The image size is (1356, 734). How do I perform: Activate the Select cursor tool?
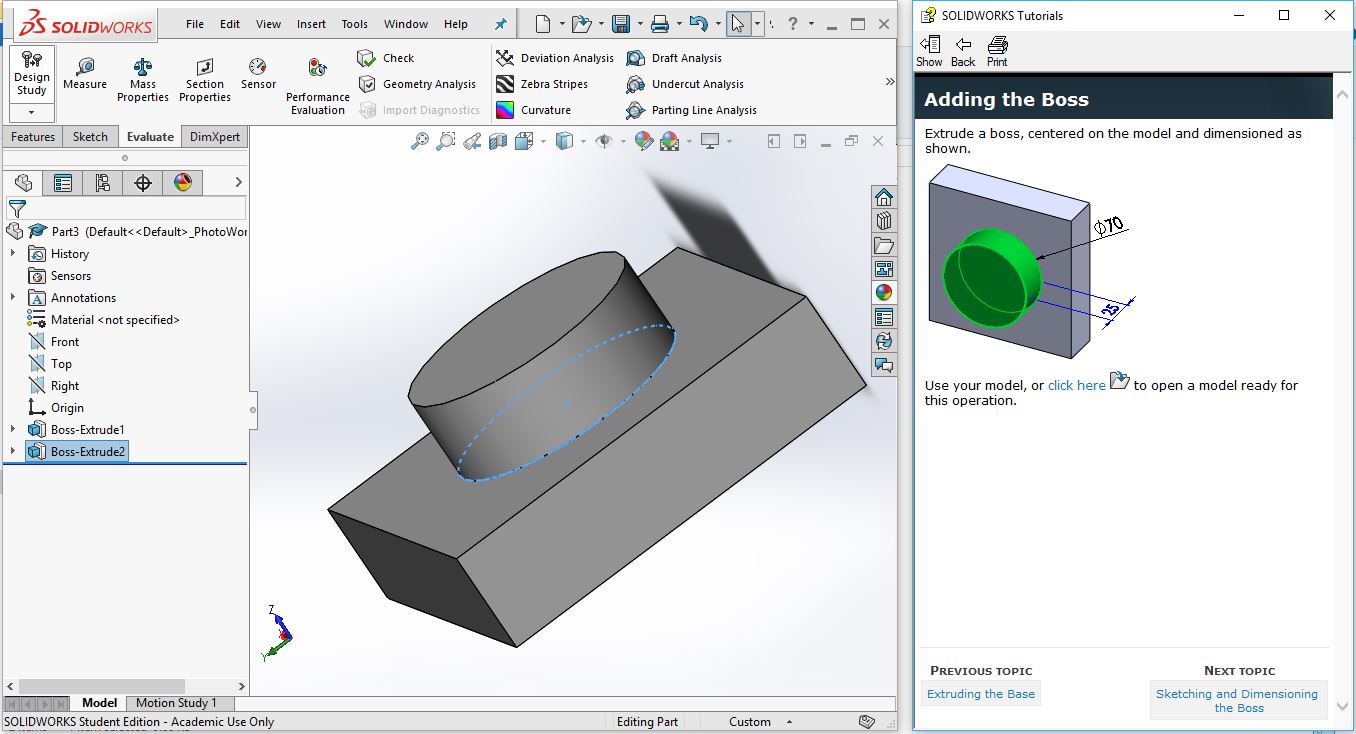tap(737, 23)
